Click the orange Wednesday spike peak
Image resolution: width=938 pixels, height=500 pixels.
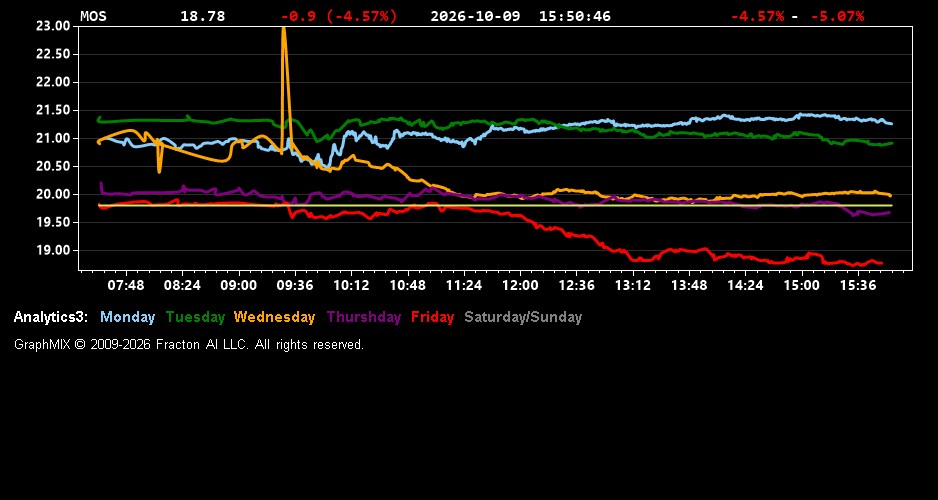(x=284, y=28)
